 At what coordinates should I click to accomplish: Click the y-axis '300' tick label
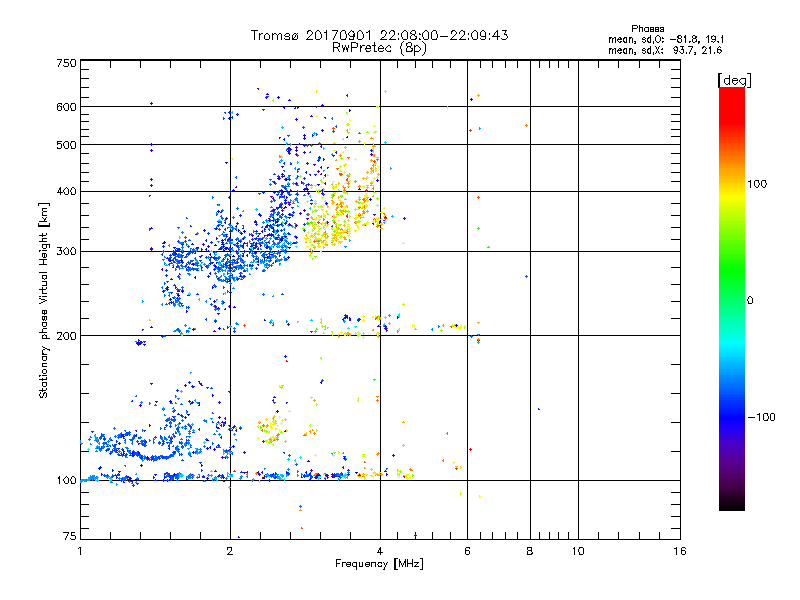(x=66, y=251)
